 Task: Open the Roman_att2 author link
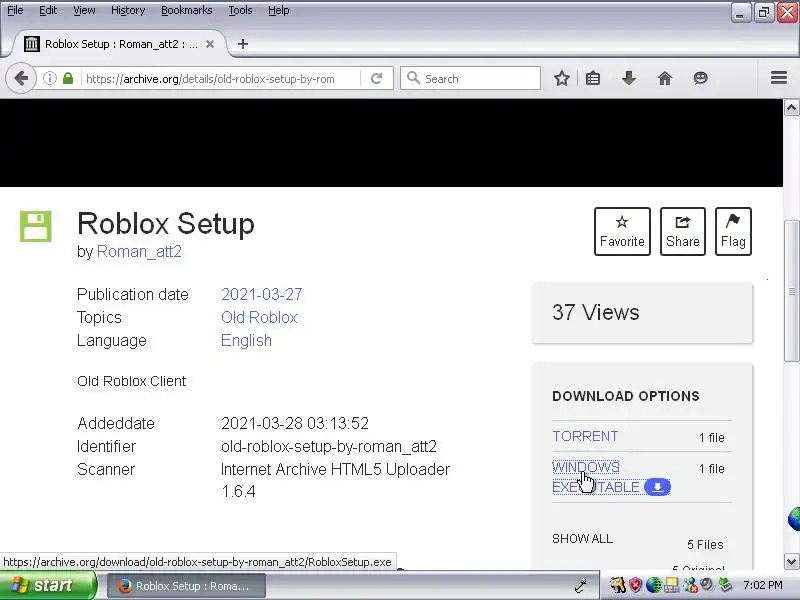click(x=139, y=252)
